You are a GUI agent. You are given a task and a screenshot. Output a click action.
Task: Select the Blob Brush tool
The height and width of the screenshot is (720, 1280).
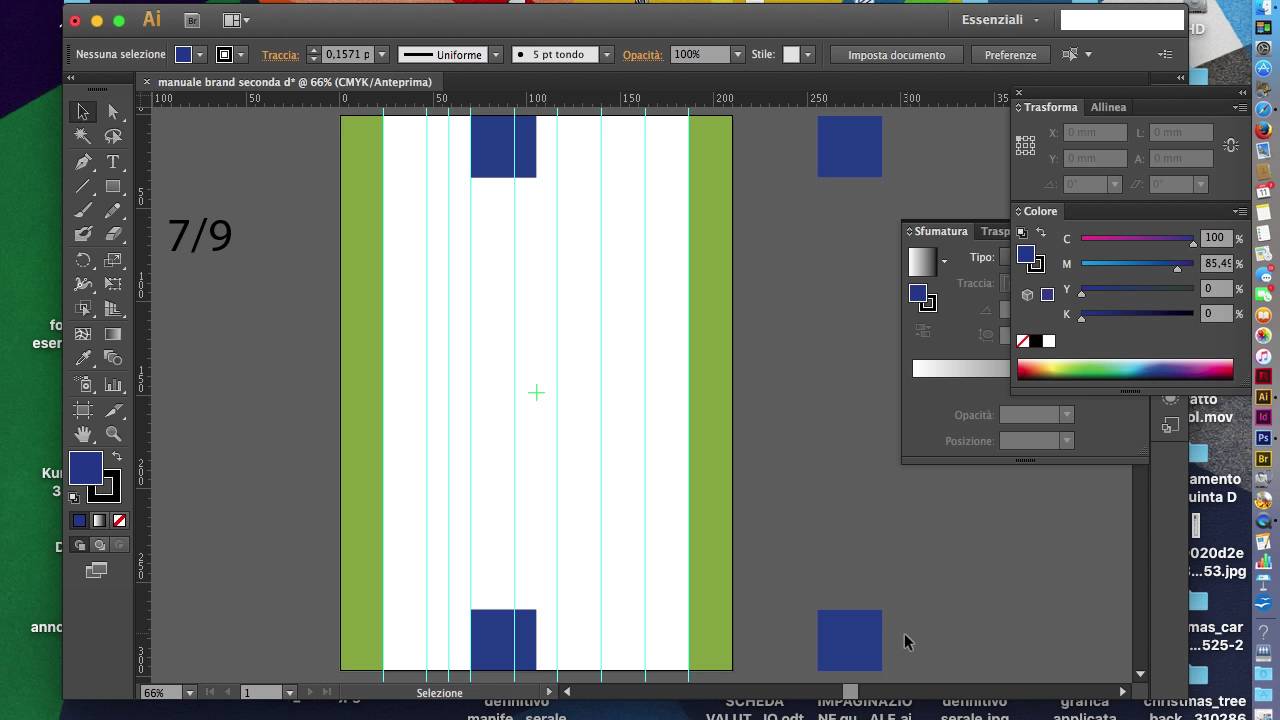83,235
